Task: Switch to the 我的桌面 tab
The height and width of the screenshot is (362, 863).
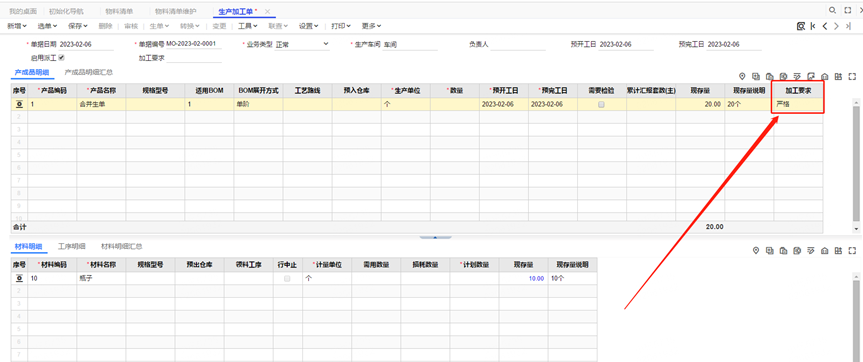Action: [23, 12]
